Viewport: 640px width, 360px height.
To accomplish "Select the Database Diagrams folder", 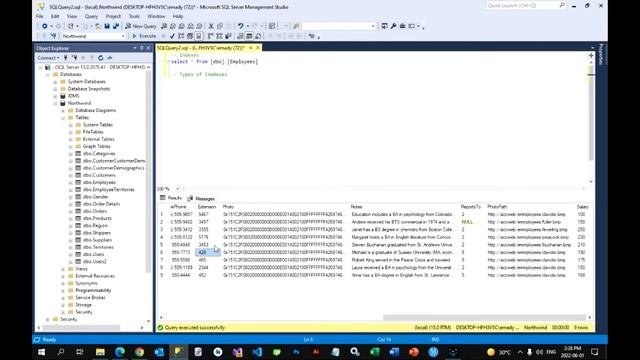I will pyautogui.click(x=96, y=111).
